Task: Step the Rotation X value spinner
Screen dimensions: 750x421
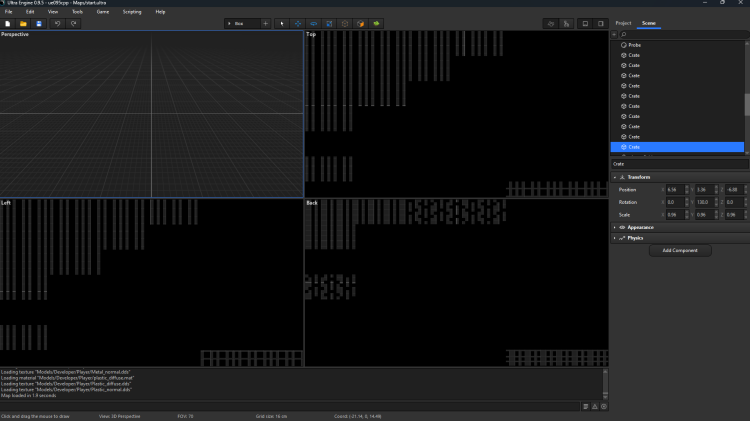Action: pos(687,202)
